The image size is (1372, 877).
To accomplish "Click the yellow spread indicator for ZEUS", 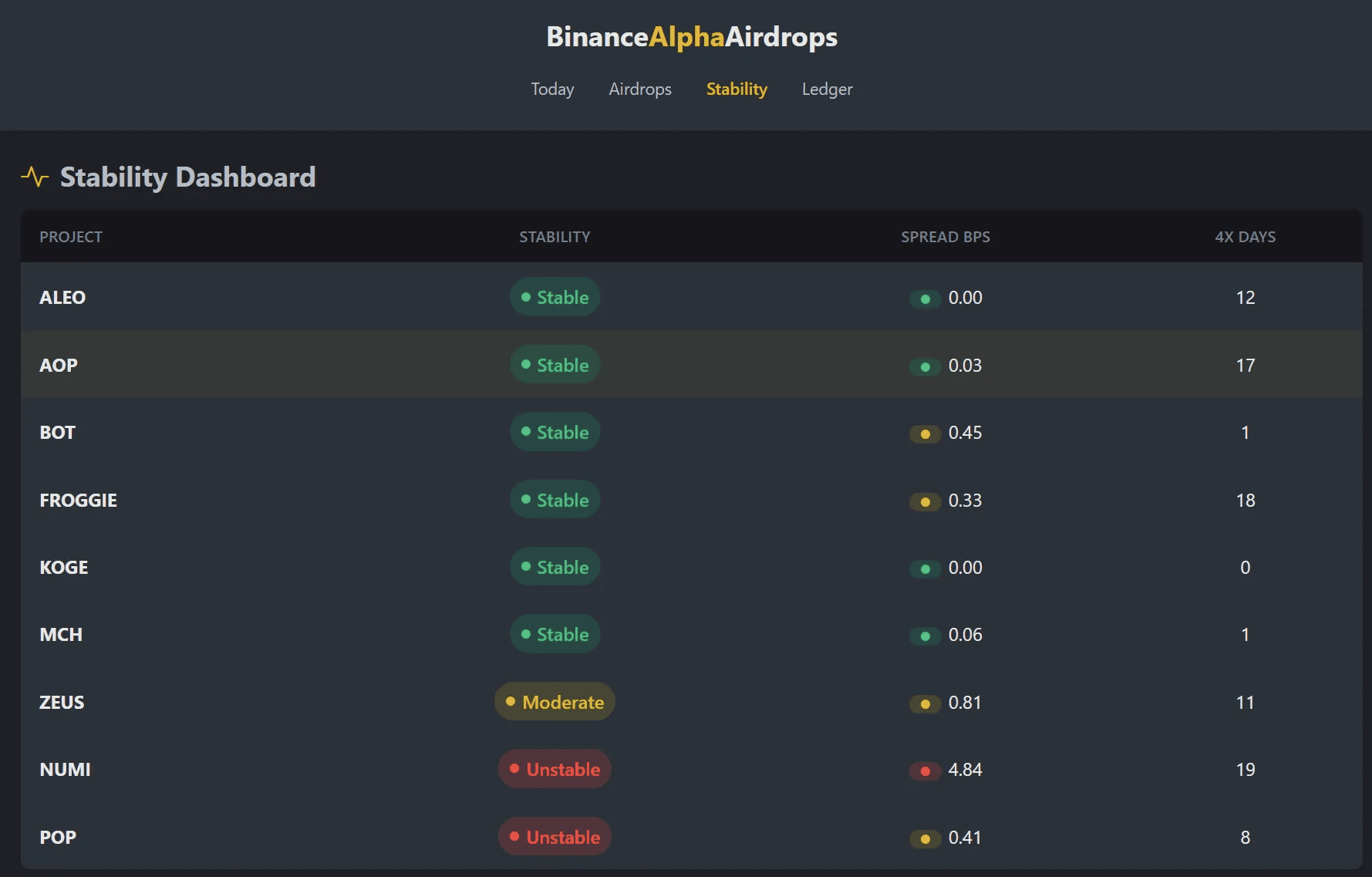I will pos(925,703).
